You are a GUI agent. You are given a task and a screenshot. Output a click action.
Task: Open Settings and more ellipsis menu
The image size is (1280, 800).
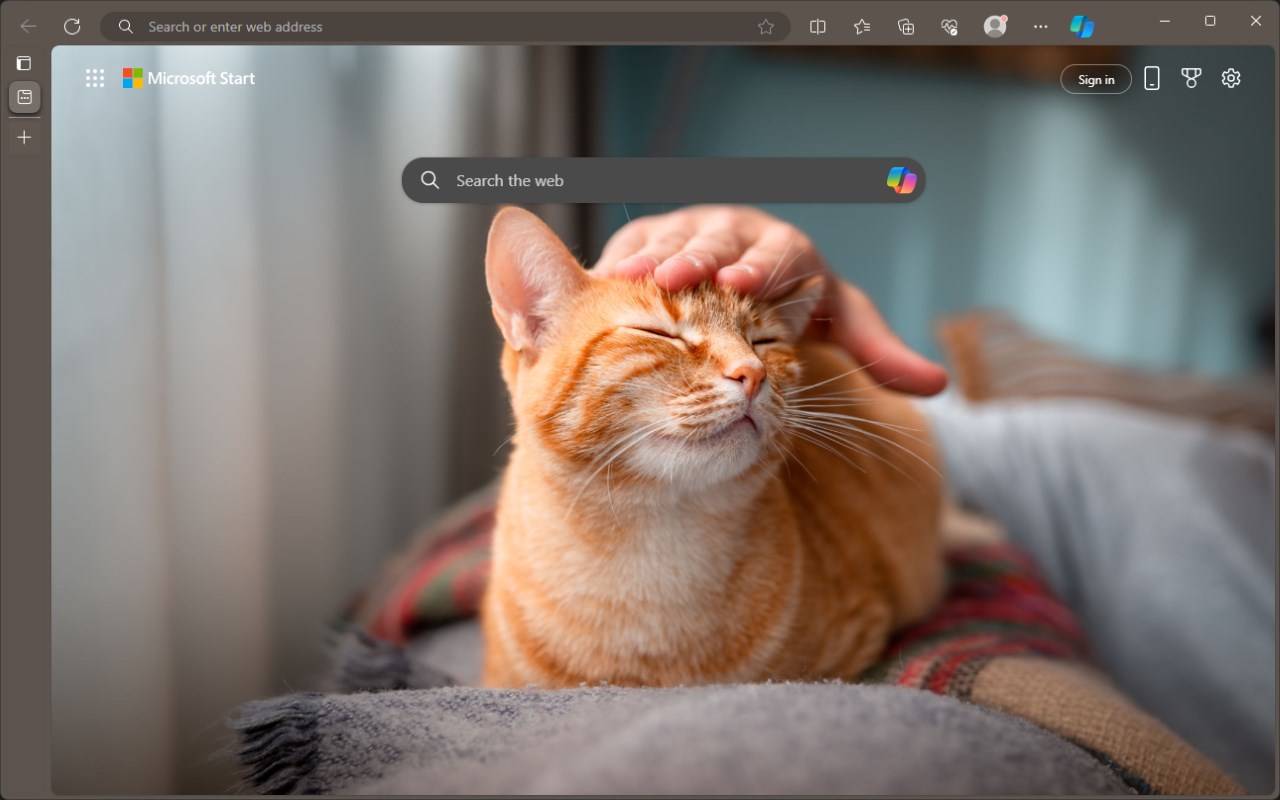pyautogui.click(x=1041, y=27)
